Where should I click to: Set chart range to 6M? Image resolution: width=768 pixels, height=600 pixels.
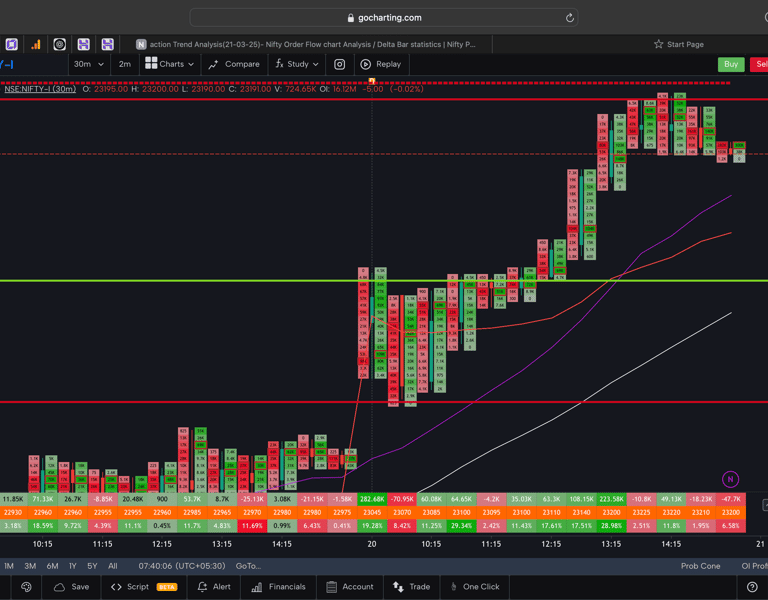tap(52, 566)
